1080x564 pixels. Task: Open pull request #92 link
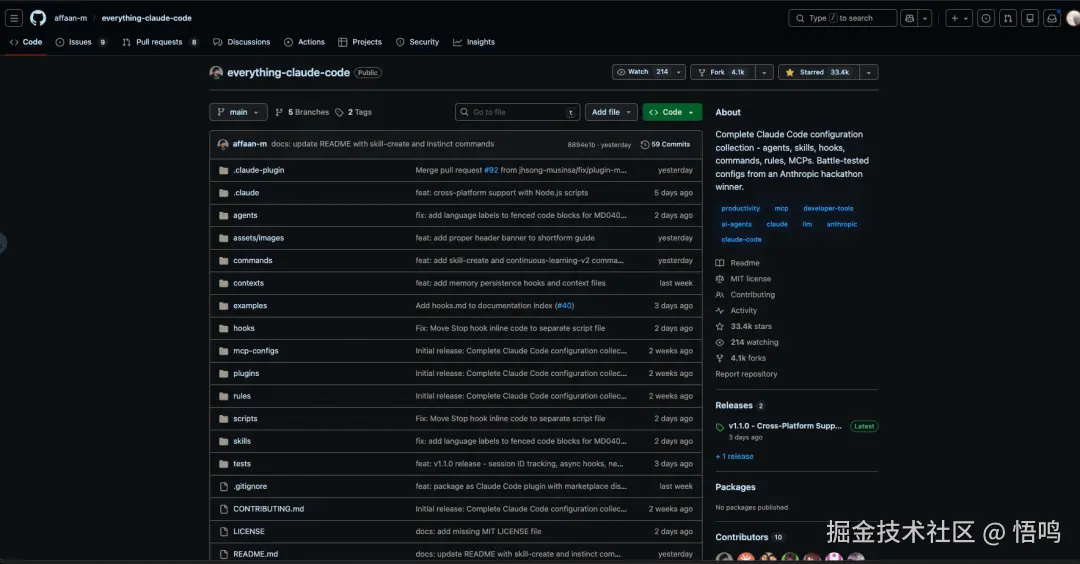pos(491,170)
